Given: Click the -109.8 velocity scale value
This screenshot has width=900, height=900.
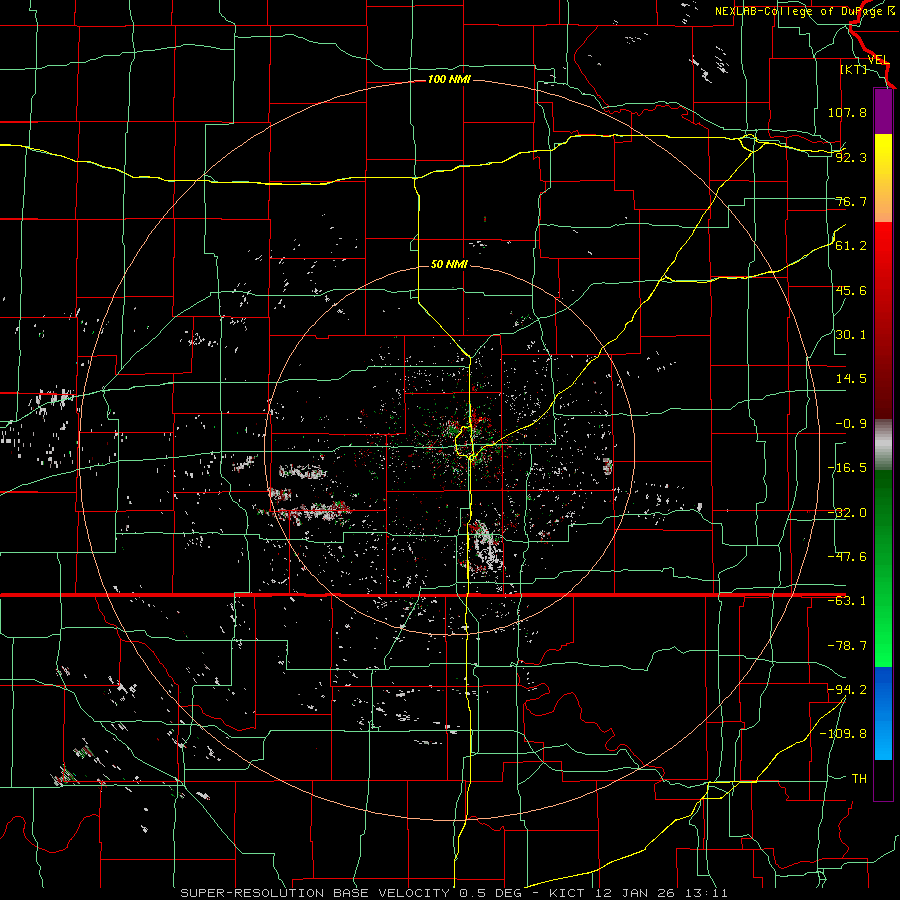Looking at the screenshot, I should 843,734.
